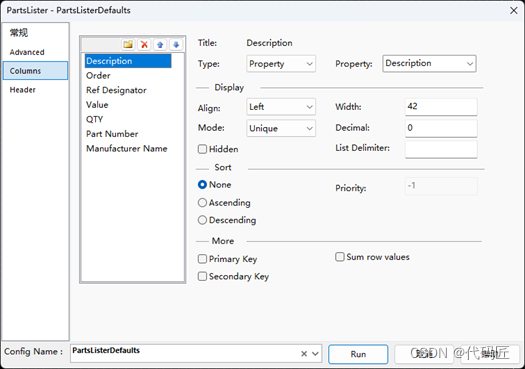This screenshot has width=525, height=369.
Task: Check Sum row values option
Action: click(x=340, y=257)
